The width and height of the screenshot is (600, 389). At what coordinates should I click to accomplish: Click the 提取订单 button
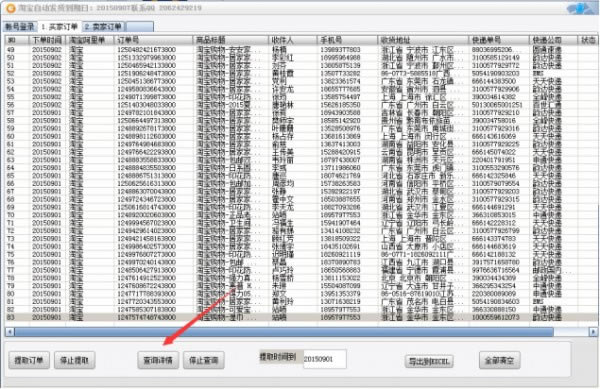(29, 360)
